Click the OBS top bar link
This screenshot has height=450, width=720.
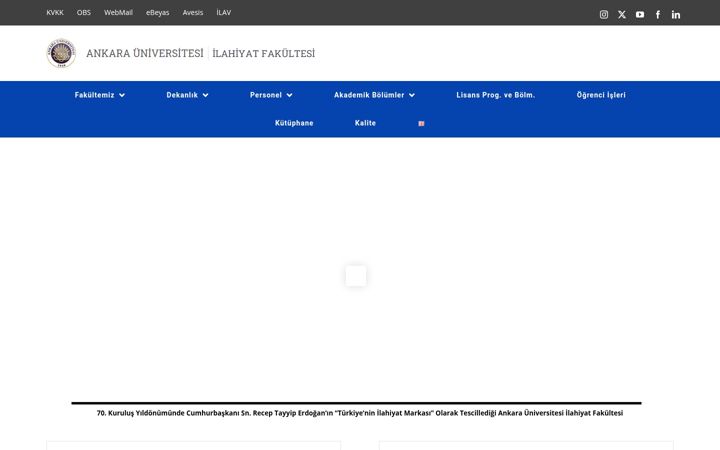(x=84, y=12)
